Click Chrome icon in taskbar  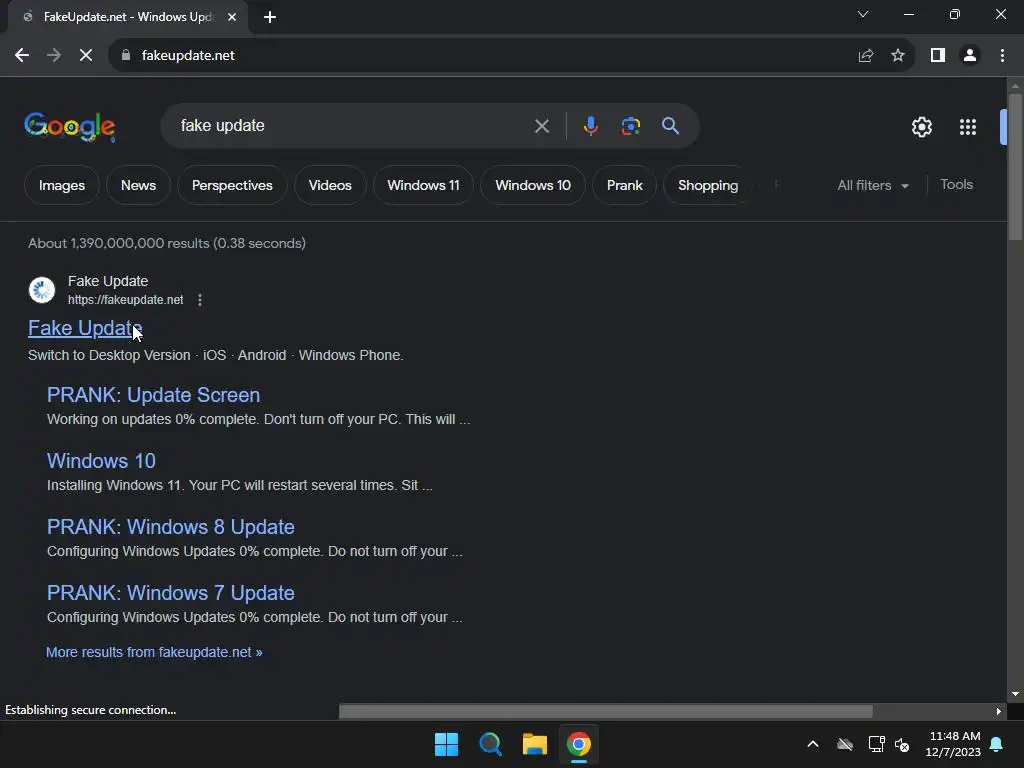pos(579,744)
